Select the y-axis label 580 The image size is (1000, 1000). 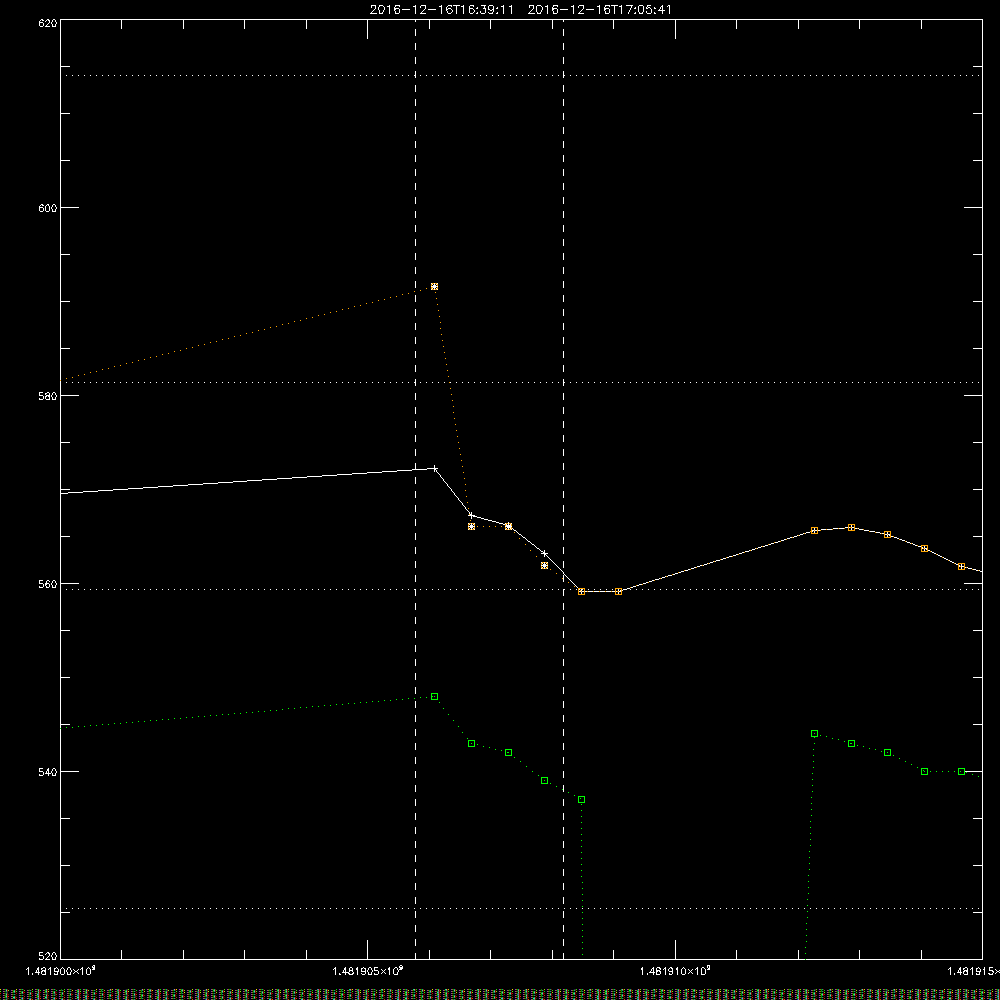click(48, 395)
